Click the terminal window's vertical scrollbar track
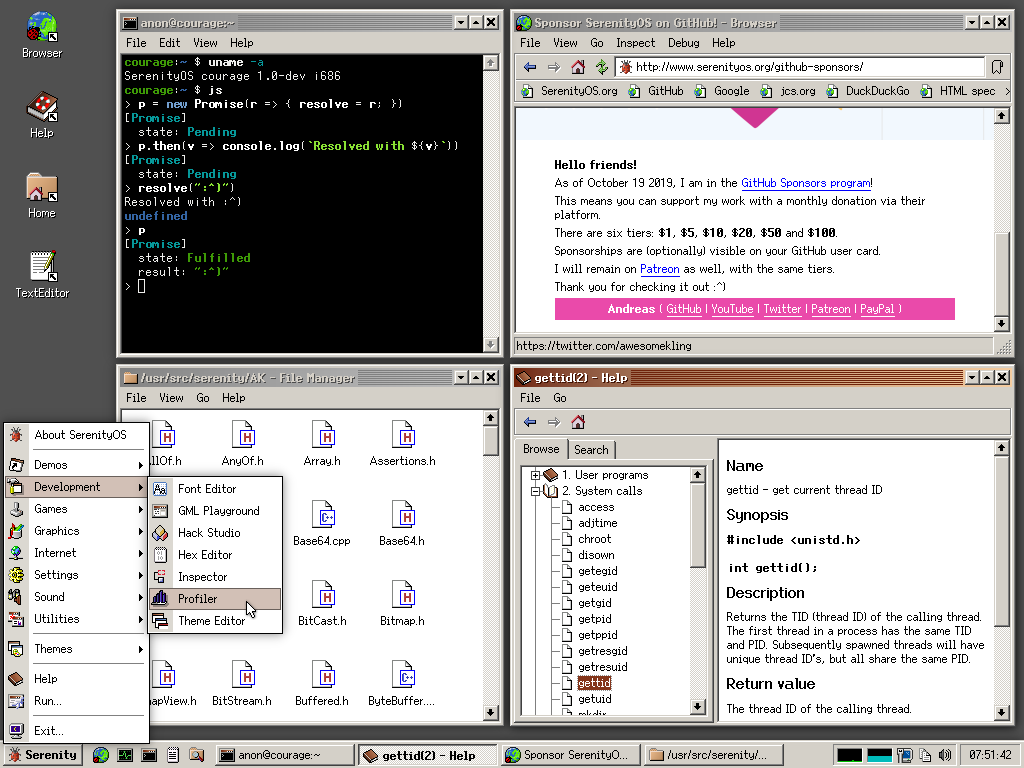The width and height of the screenshot is (1024, 768). tap(490, 200)
